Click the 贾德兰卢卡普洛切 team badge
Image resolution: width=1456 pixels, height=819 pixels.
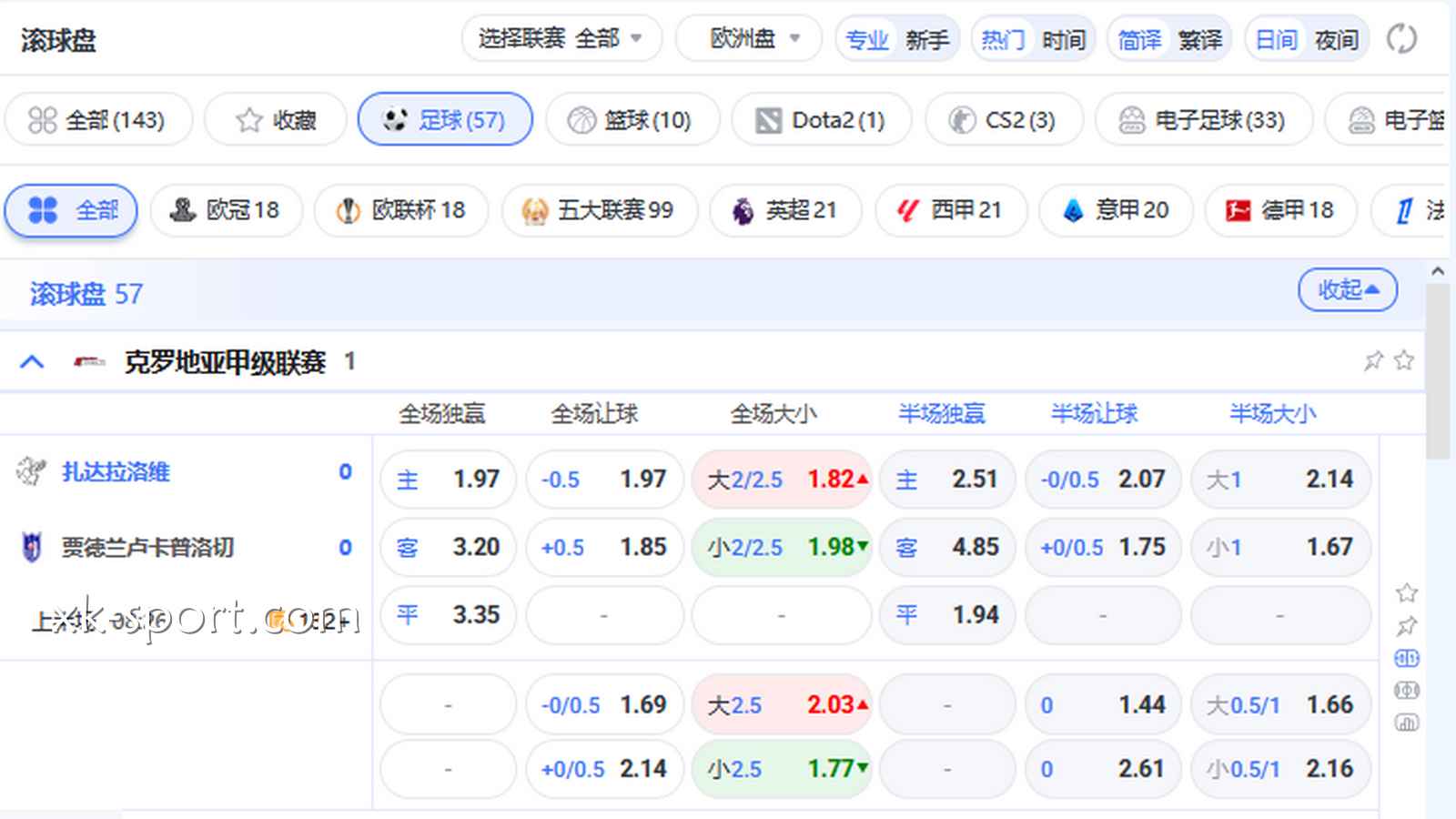tap(31, 547)
